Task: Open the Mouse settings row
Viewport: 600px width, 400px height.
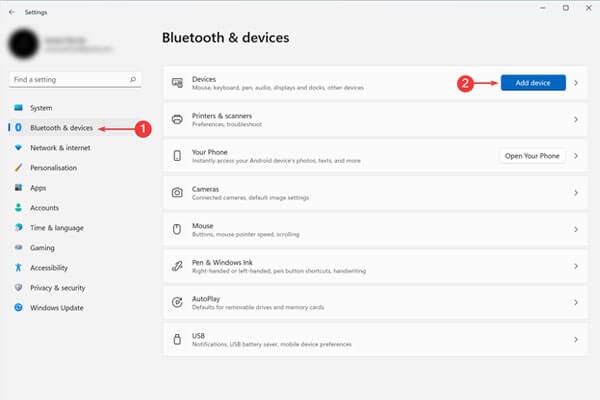Action: (x=370, y=229)
